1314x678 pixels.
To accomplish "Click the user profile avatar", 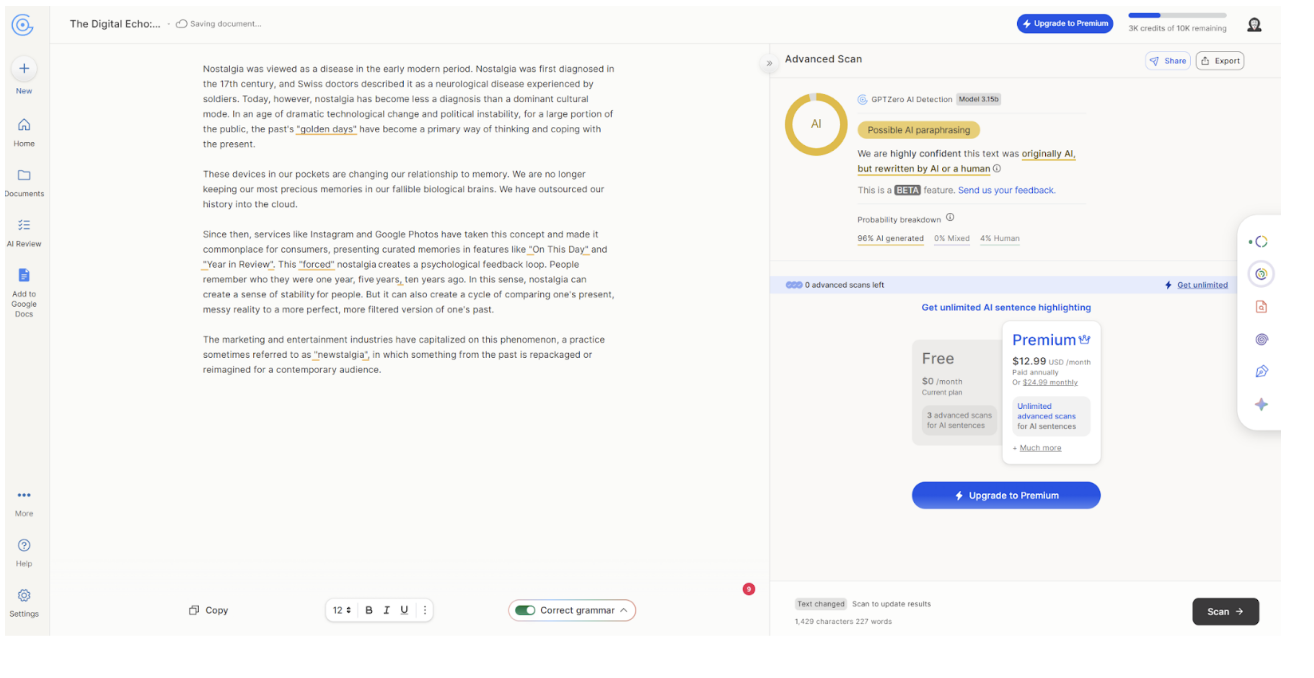I will coord(1254,24).
